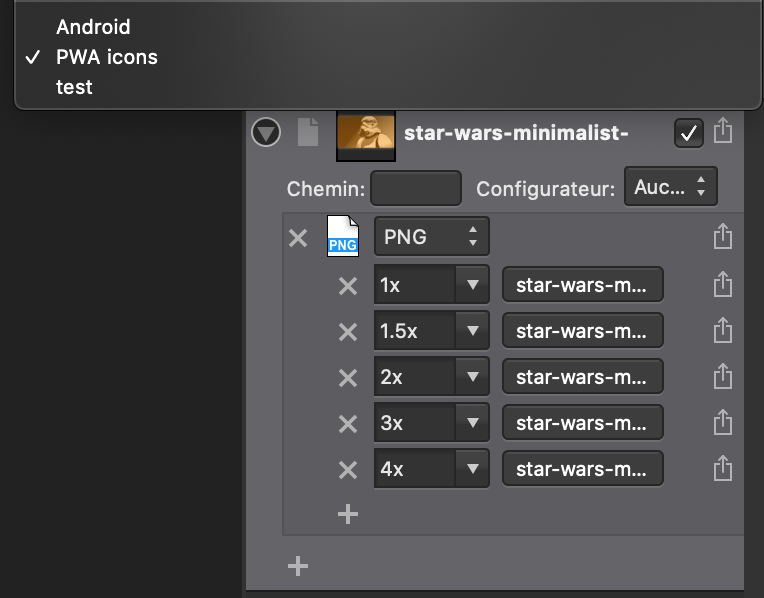Open the 2x scale dropdown arrow
764x598 pixels.
pyautogui.click(x=472, y=376)
